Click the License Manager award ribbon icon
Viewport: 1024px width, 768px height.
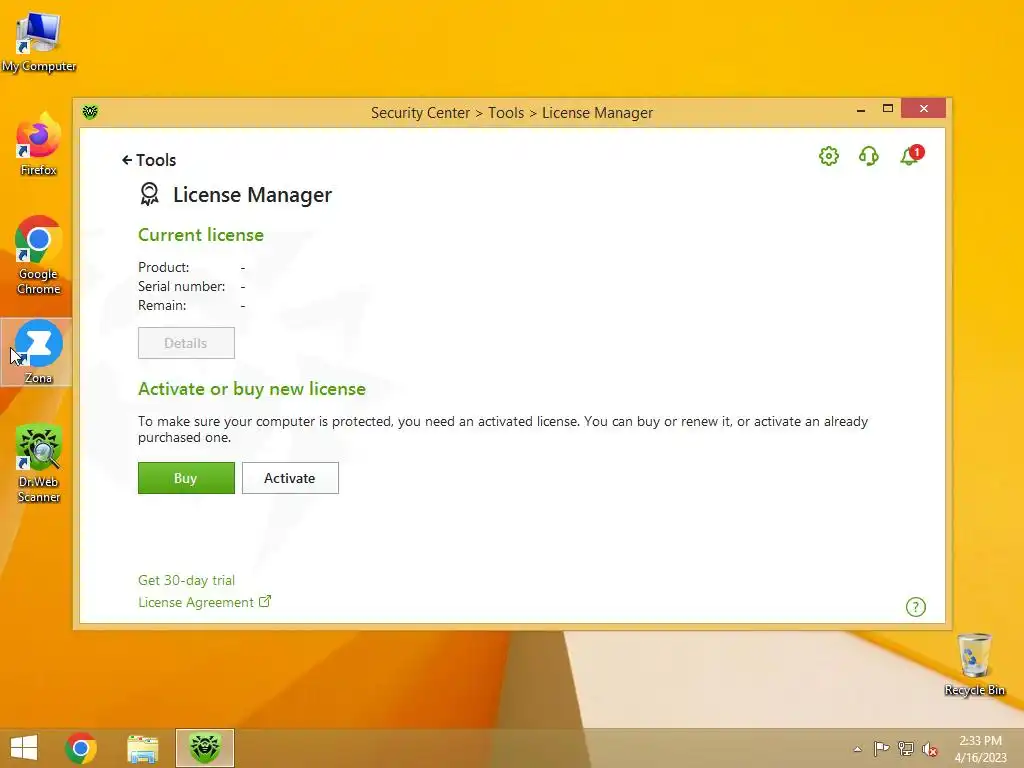tap(150, 194)
